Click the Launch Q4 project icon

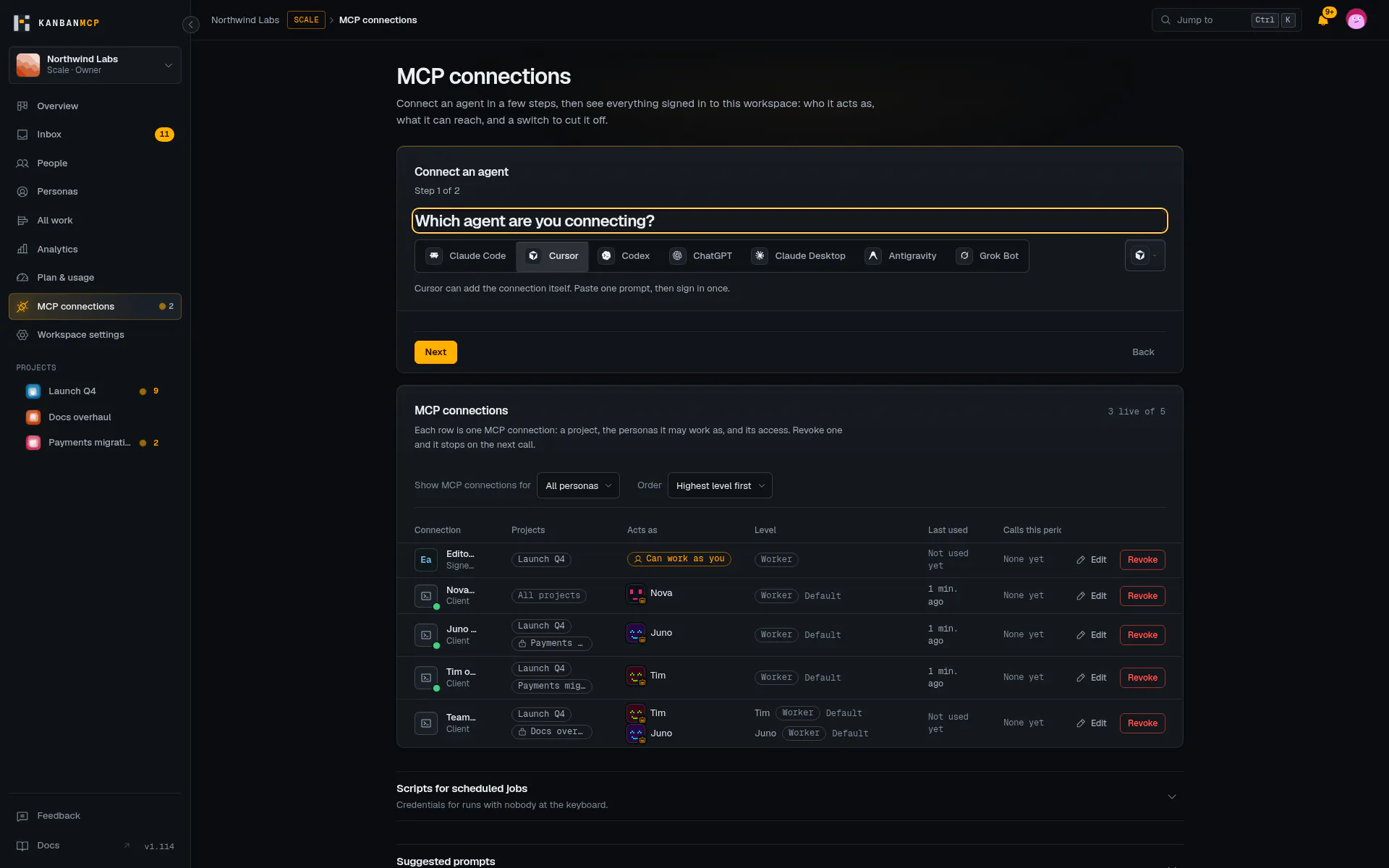click(33, 391)
